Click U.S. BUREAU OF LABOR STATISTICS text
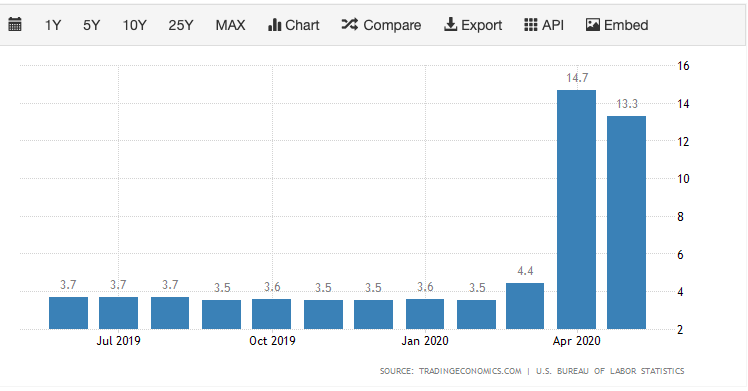This screenshot has height=391, width=748. pos(610,371)
